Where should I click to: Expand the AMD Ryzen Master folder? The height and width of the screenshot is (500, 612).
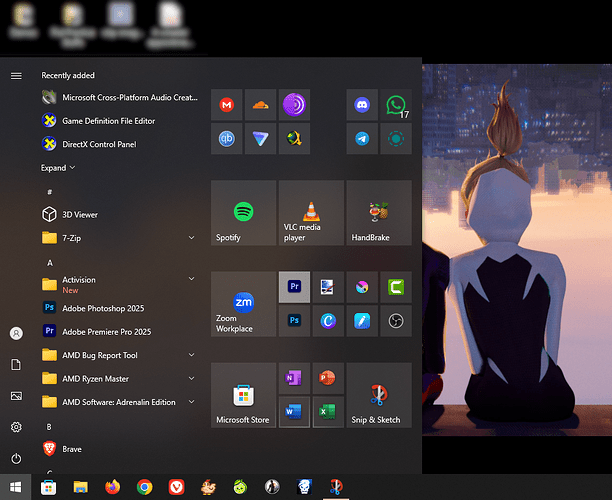(x=191, y=378)
